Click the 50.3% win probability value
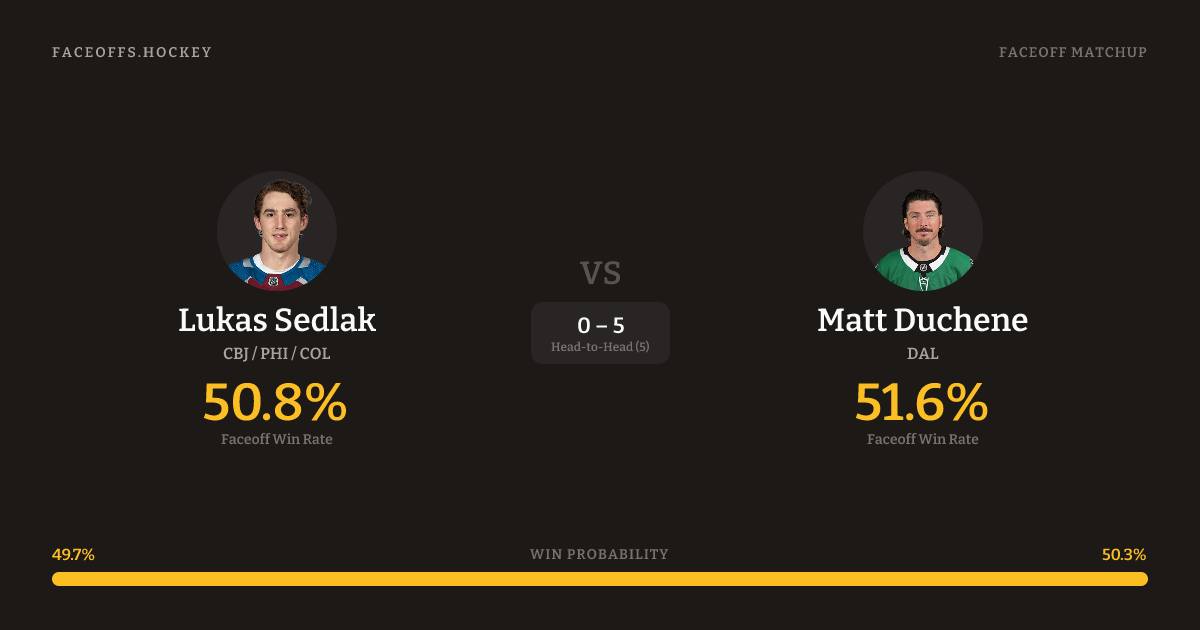Viewport: 1200px width, 630px height. coord(1124,554)
